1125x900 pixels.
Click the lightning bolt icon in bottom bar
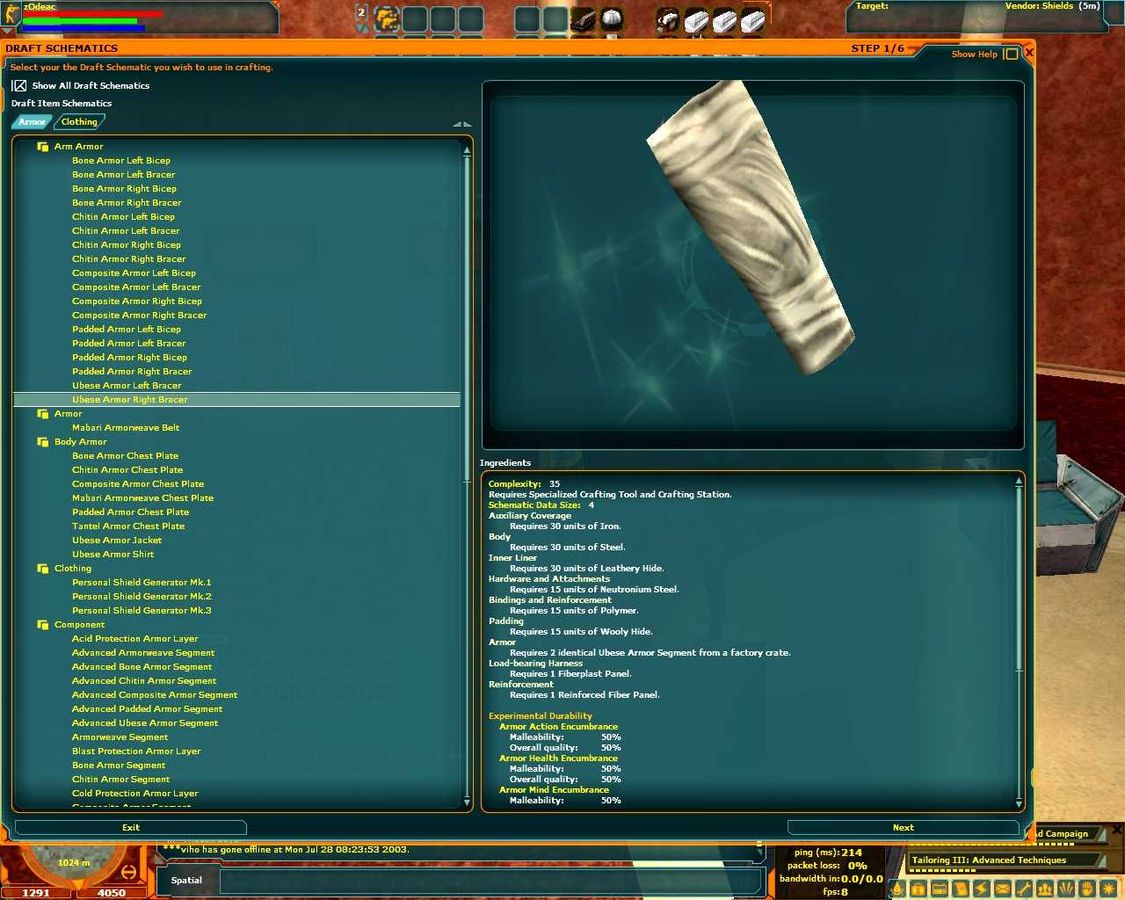pos(981,888)
